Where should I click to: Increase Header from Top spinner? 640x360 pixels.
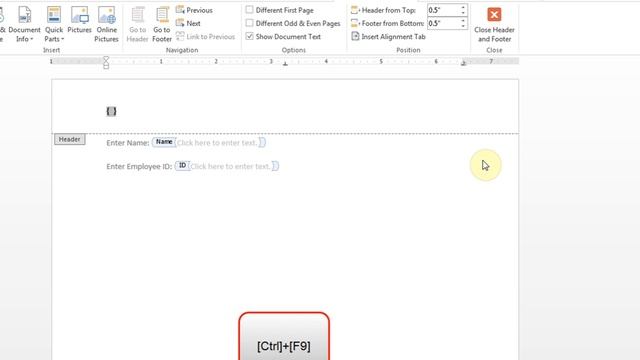[463, 7]
